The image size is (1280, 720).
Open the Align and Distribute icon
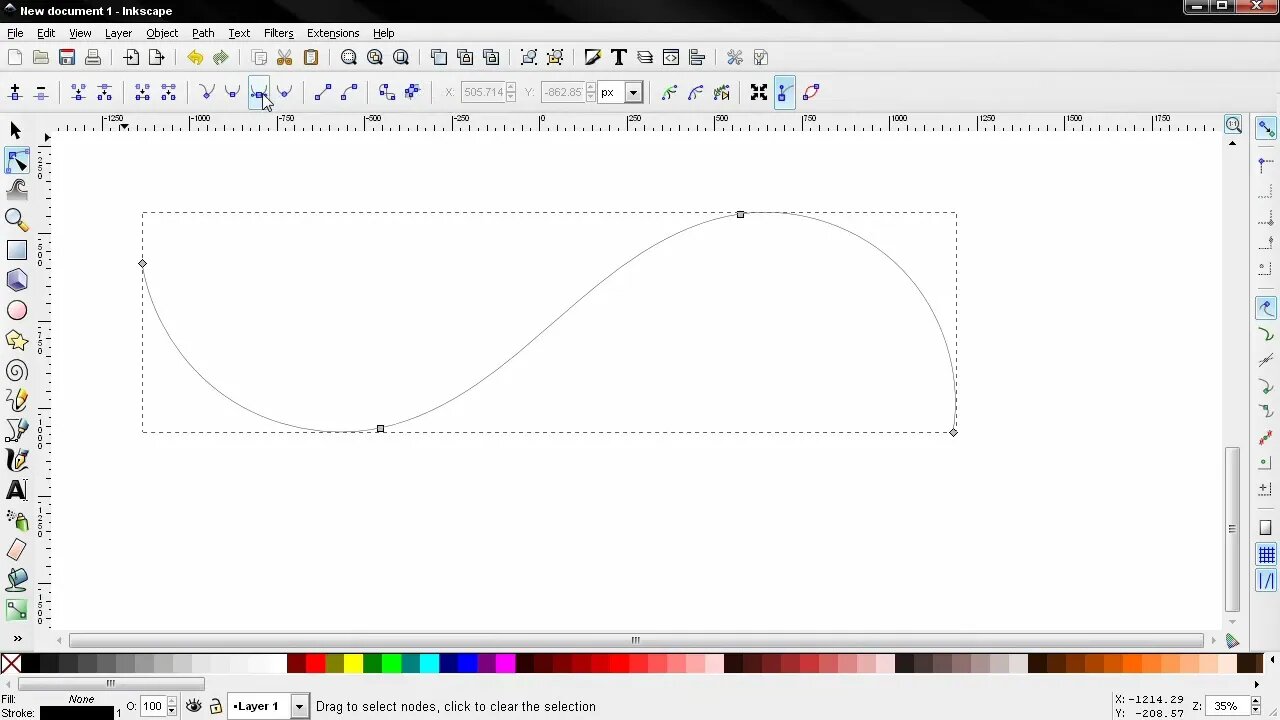[x=697, y=57]
